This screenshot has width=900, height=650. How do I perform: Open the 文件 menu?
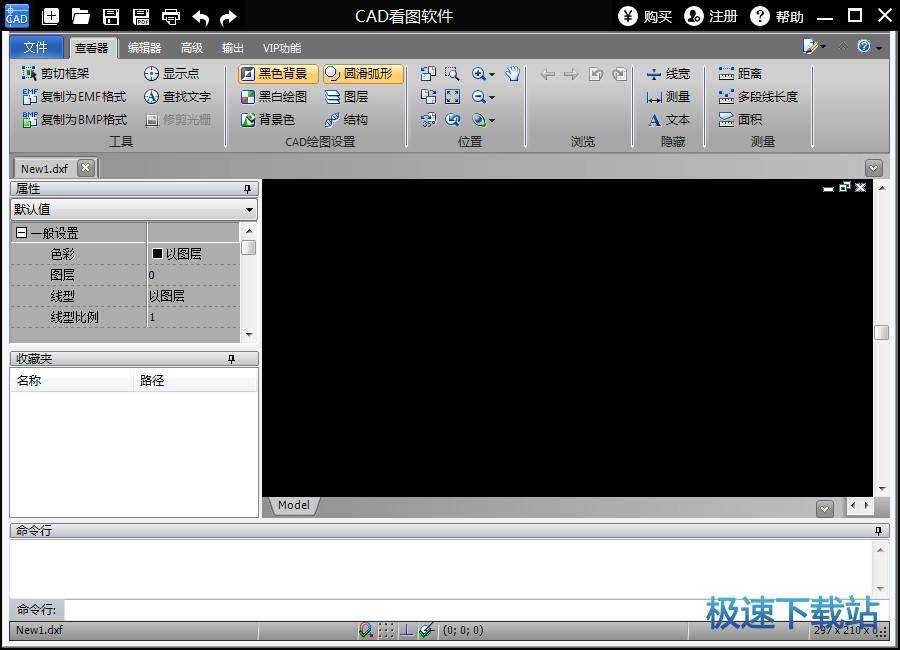[x=36, y=48]
